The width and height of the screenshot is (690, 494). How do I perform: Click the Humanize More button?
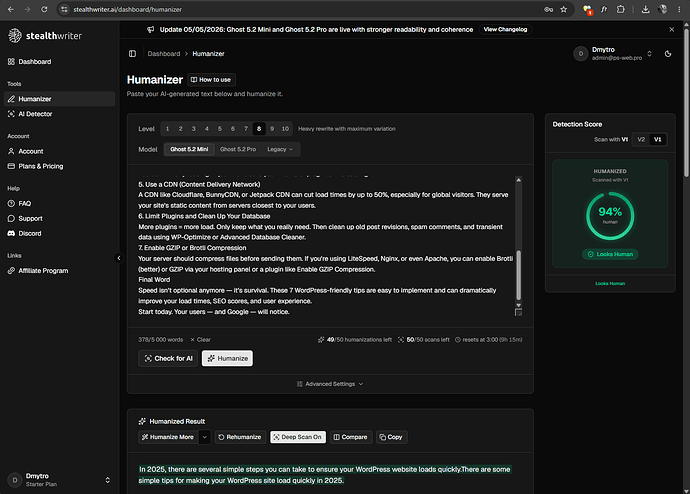pos(168,437)
